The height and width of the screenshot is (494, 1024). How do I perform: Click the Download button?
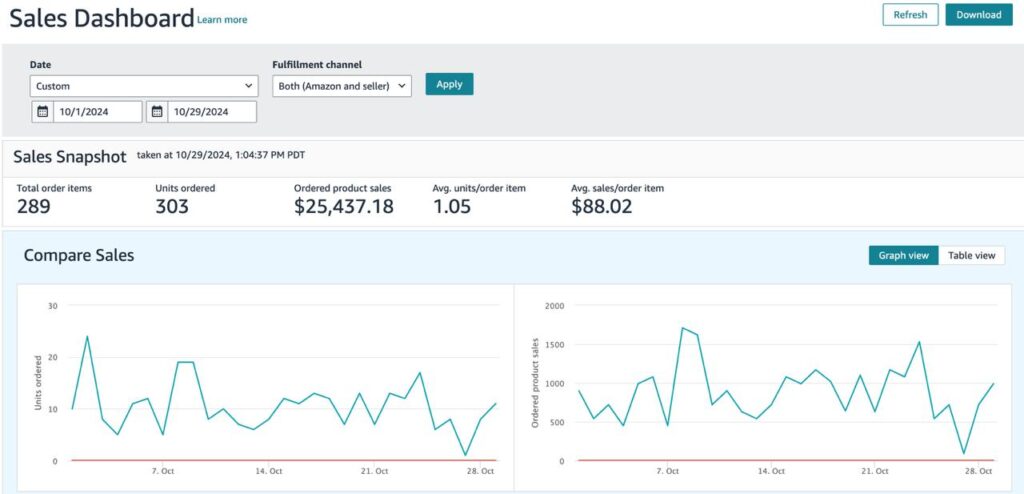pyautogui.click(x=978, y=15)
